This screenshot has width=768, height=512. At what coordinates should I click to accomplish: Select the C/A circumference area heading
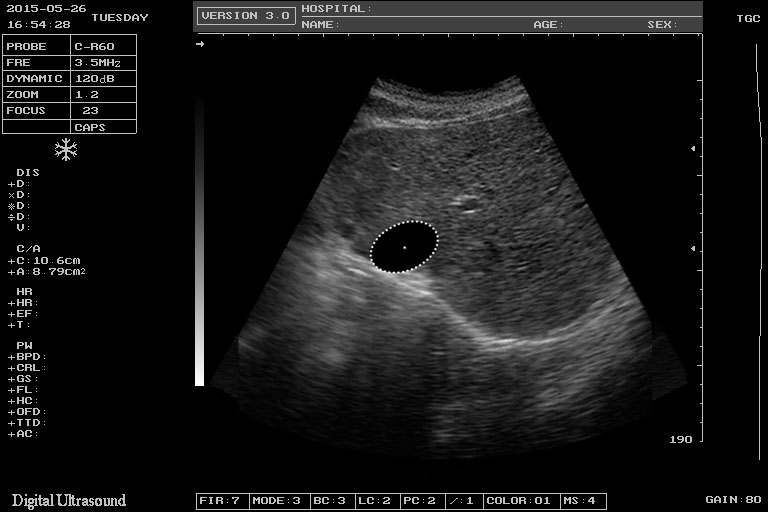pyautogui.click(x=28, y=248)
